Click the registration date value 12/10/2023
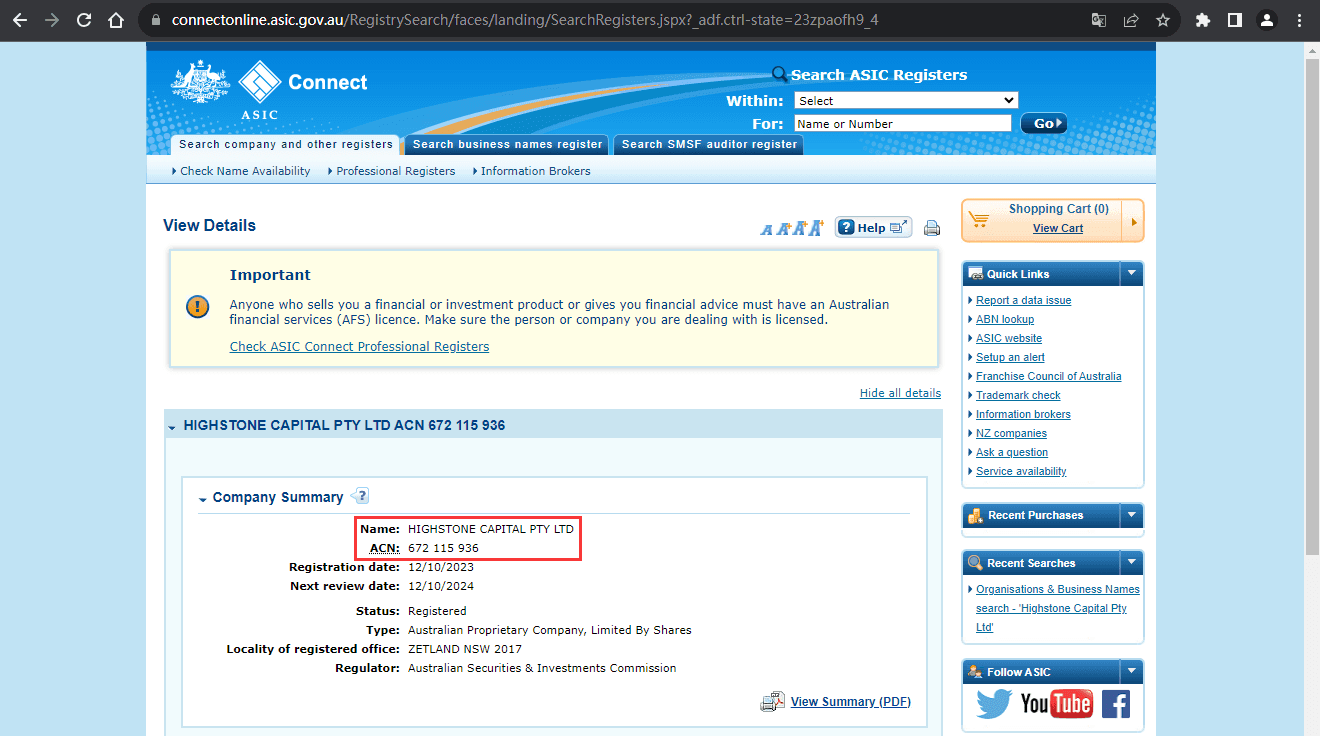This screenshot has width=1320, height=736. pyautogui.click(x=441, y=567)
